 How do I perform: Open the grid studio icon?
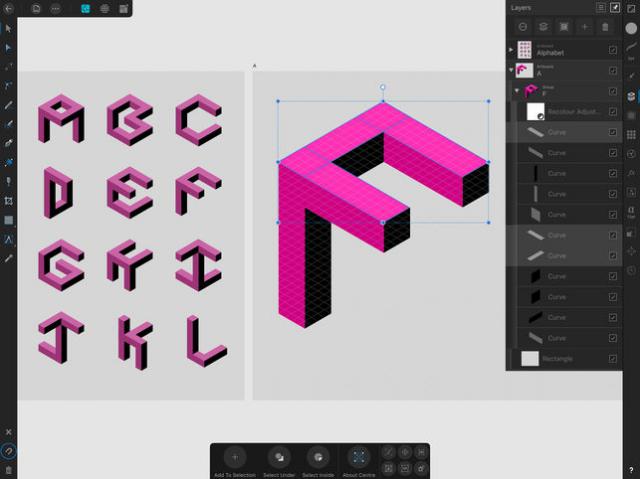pos(631,134)
